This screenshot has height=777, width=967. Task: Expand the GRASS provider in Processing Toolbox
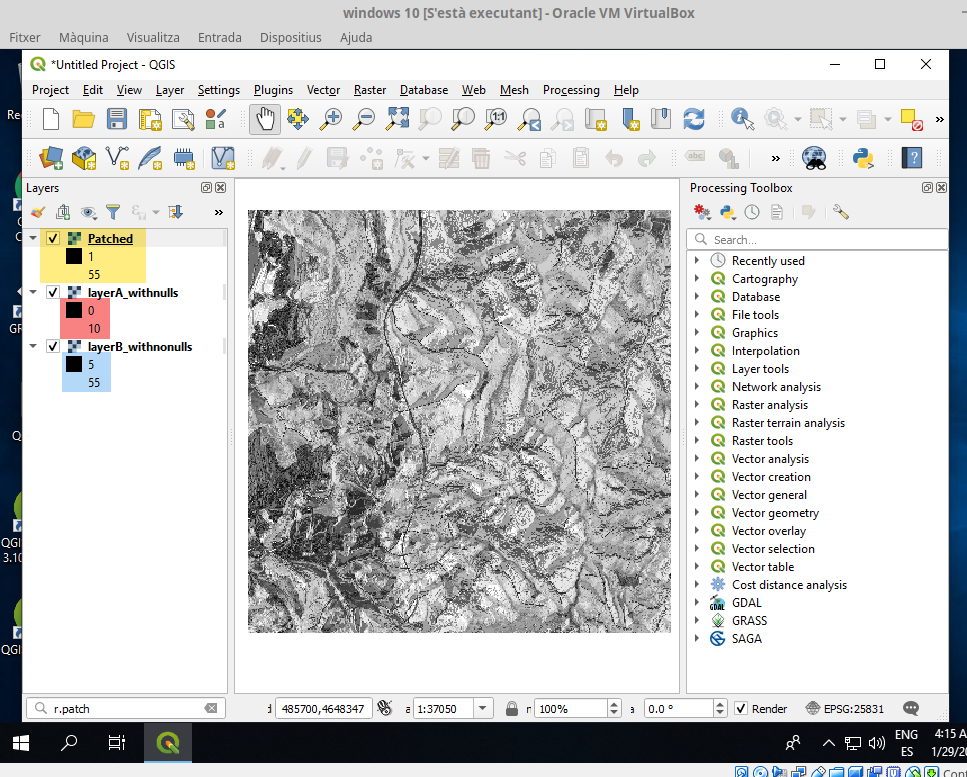click(698, 620)
